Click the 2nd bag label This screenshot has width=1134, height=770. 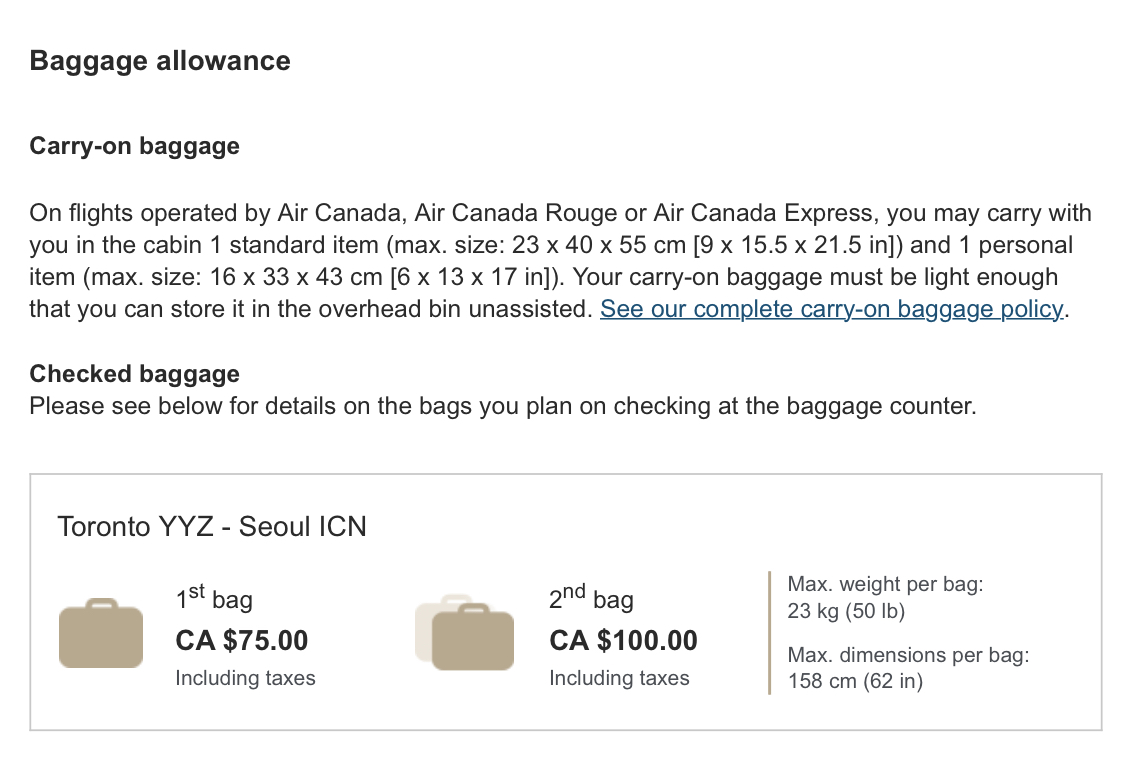591,598
